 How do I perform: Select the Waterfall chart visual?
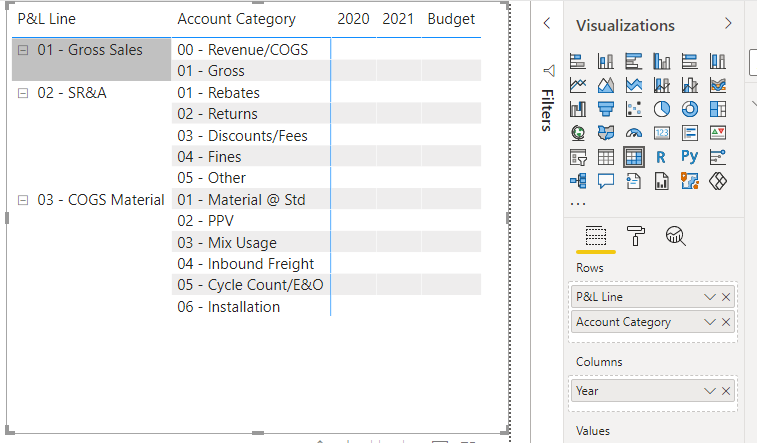tap(578, 109)
